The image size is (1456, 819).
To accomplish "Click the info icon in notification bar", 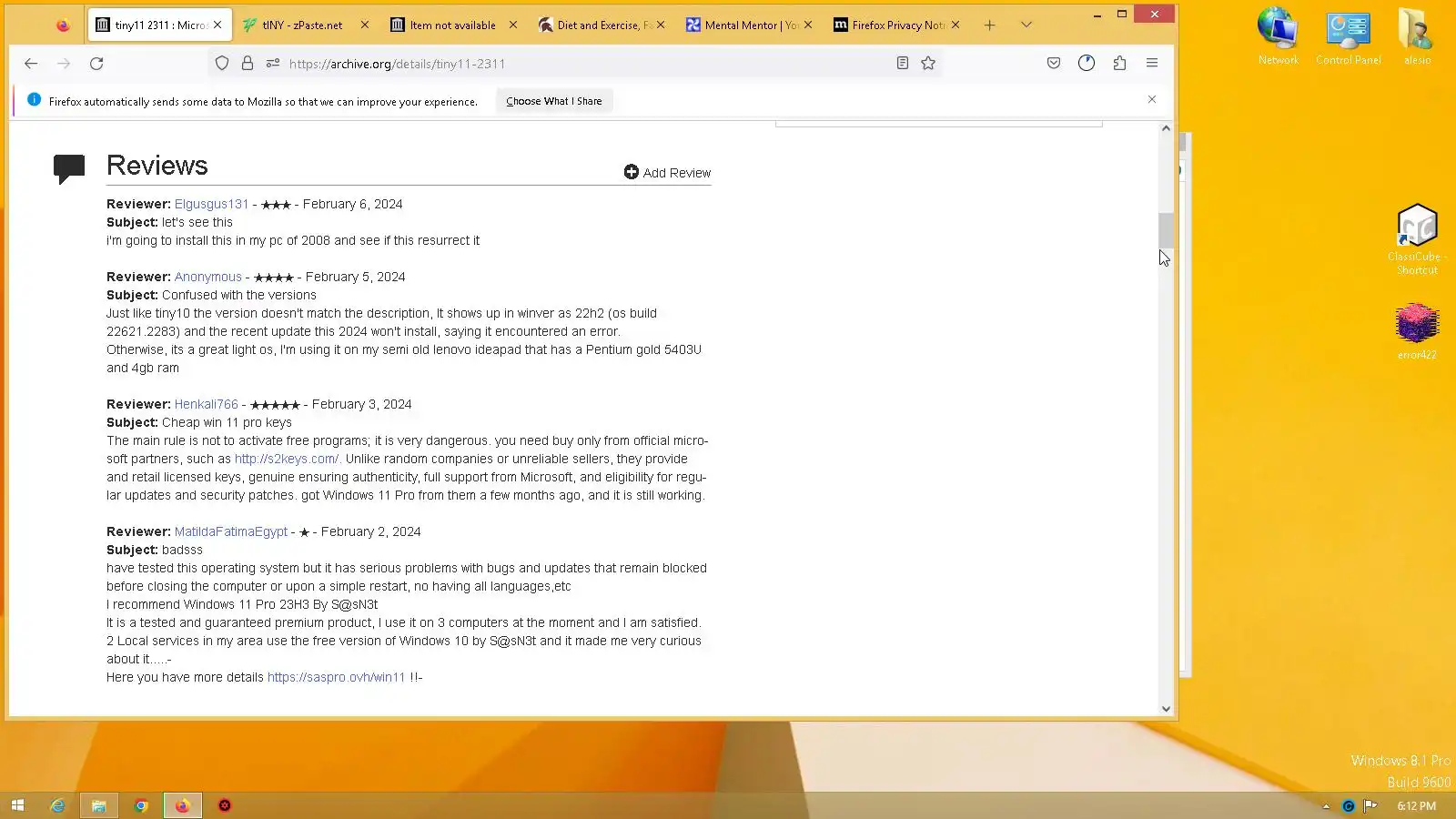I will 34,100.
